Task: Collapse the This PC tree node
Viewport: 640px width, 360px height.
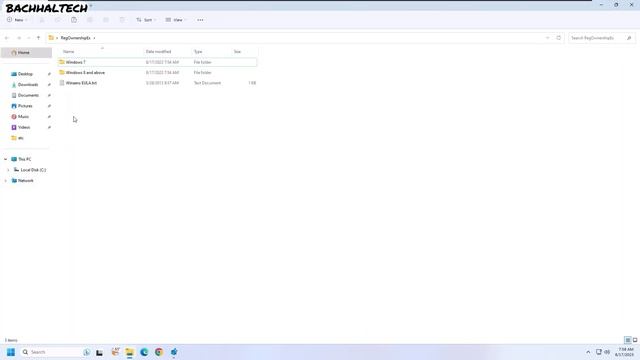Action: point(5,159)
